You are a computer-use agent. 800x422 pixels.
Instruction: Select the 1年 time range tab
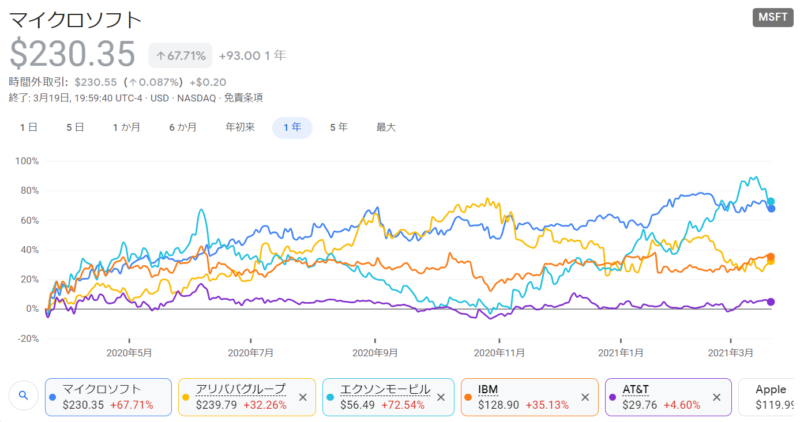coord(292,128)
